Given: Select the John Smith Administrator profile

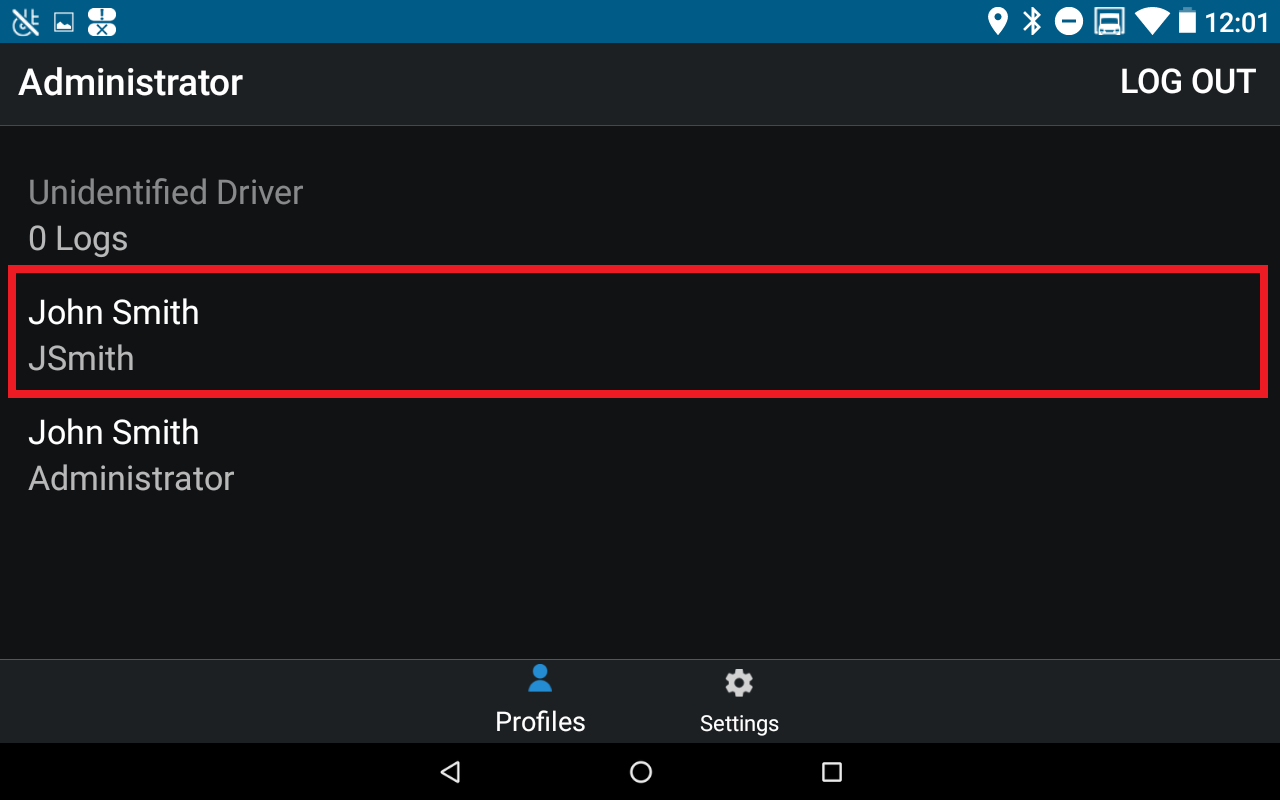Looking at the screenshot, I should (x=640, y=455).
